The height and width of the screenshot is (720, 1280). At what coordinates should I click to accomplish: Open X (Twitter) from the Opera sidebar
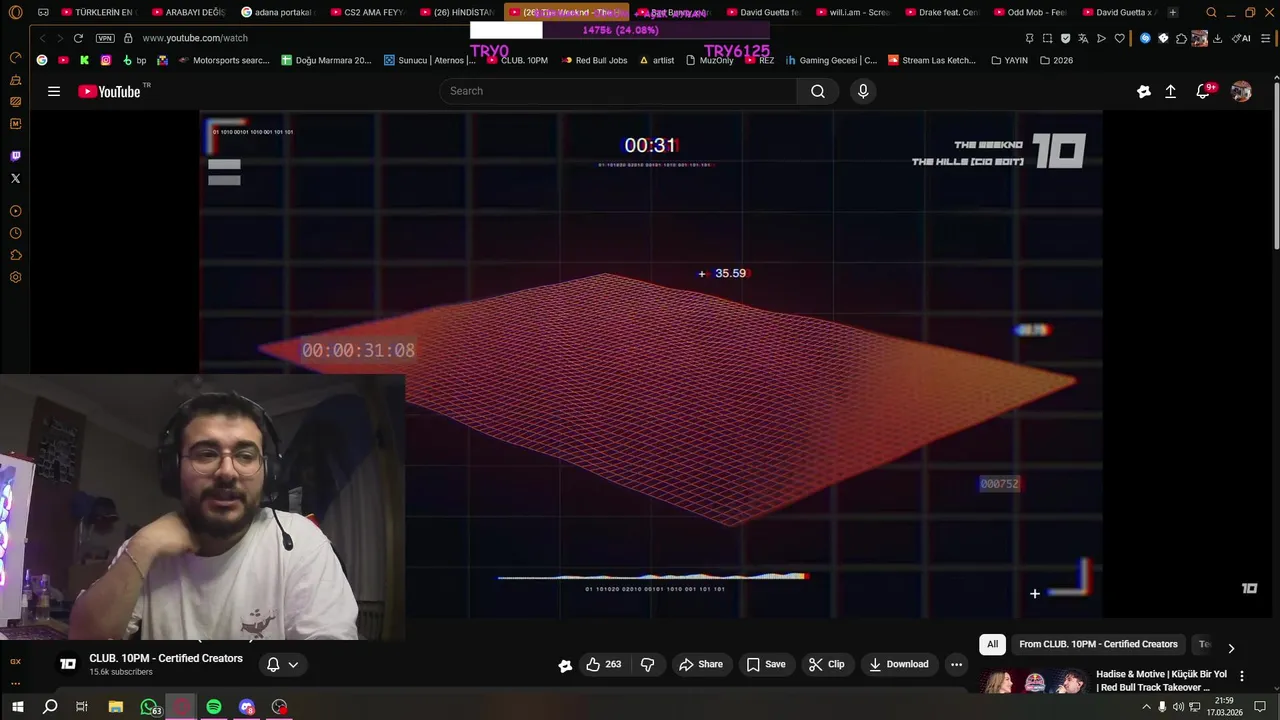coord(15,178)
